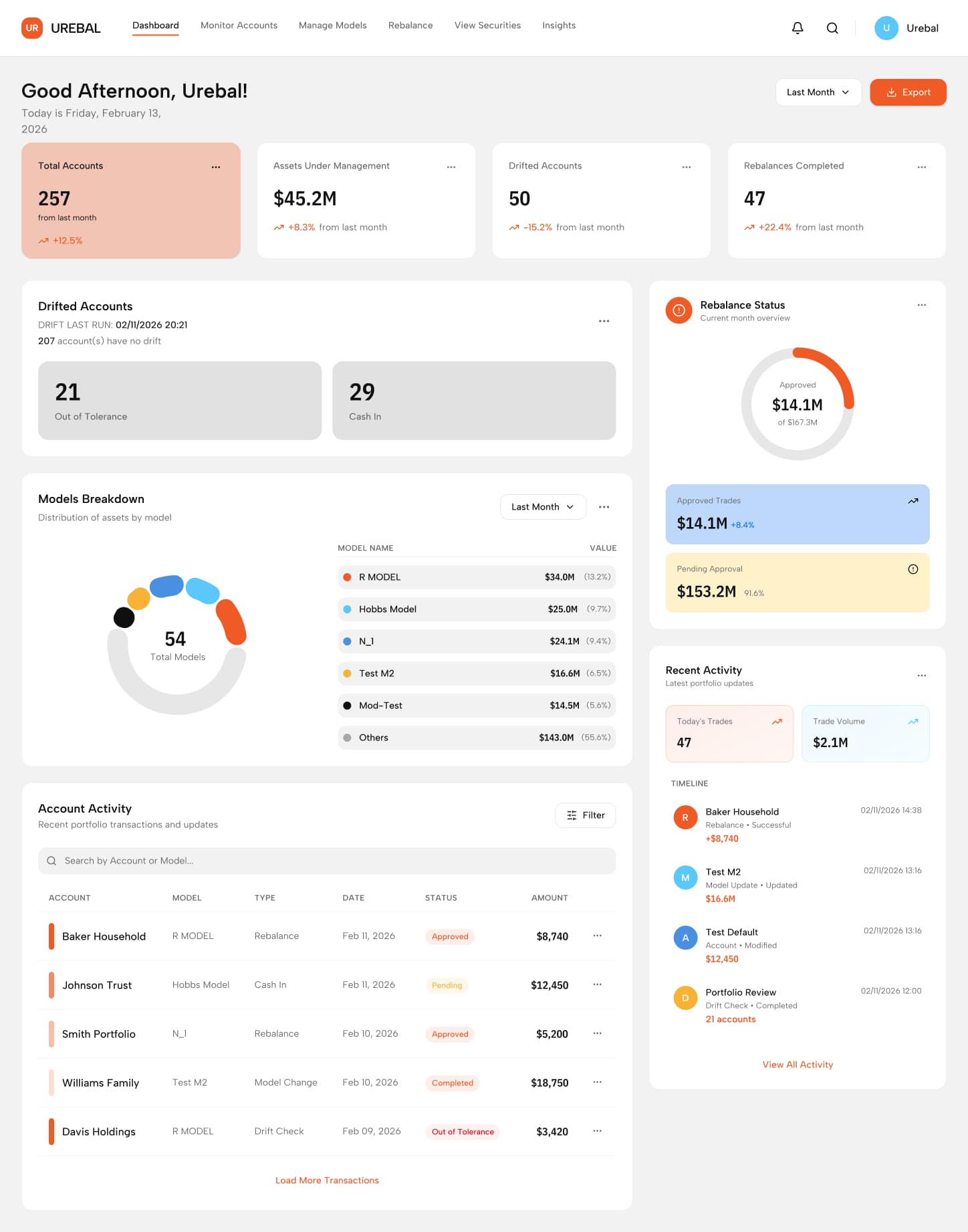Select the orange R MODEL donut segment

coord(231,622)
